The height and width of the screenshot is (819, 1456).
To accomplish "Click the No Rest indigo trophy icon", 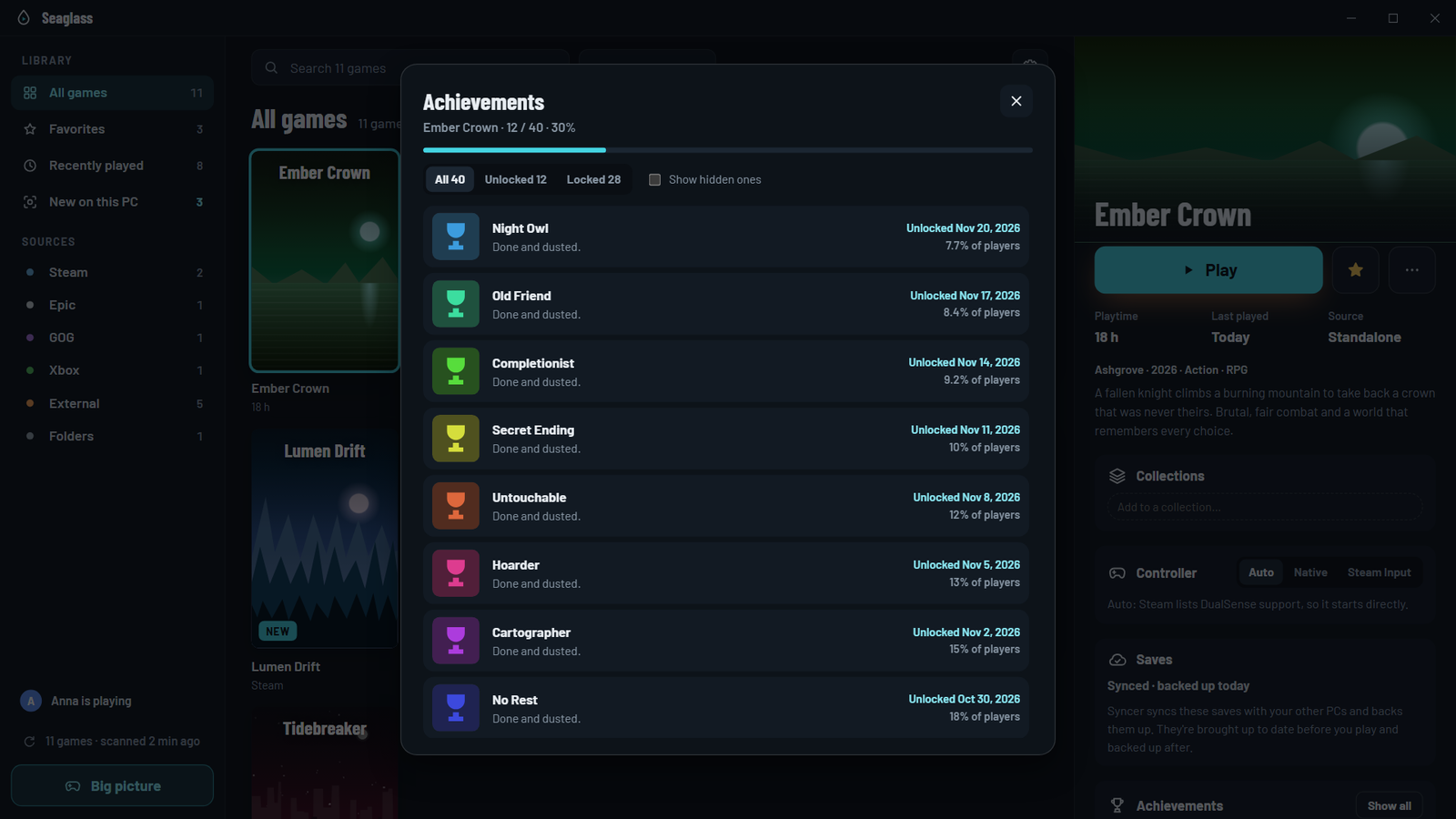I will (456, 708).
